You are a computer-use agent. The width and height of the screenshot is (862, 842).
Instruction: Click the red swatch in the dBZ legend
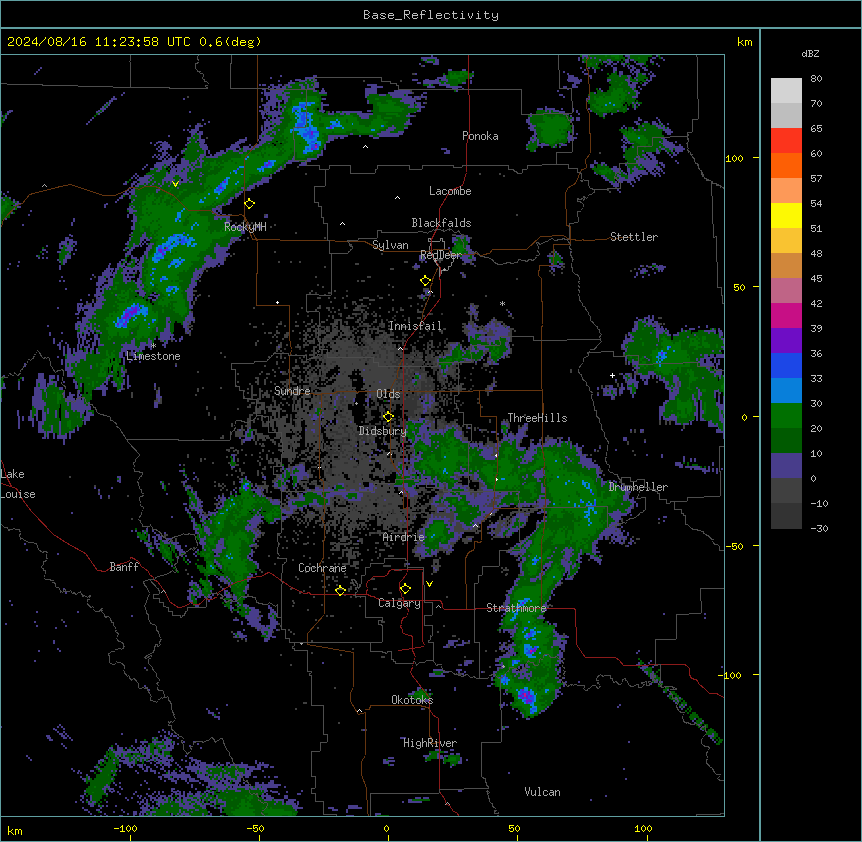[786, 140]
